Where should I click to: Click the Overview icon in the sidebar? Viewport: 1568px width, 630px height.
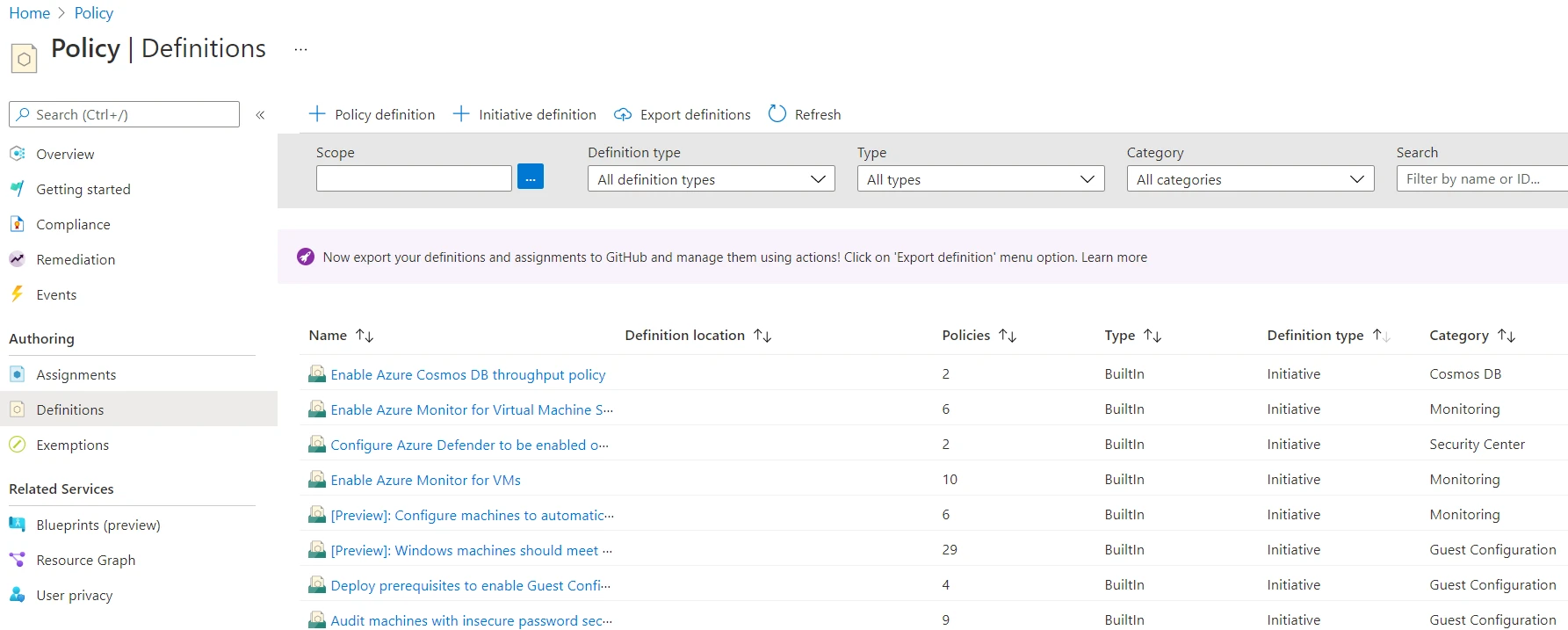click(17, 154)
